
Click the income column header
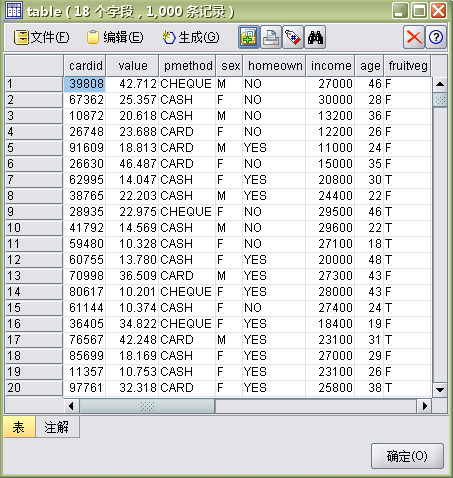coord(330,66)
